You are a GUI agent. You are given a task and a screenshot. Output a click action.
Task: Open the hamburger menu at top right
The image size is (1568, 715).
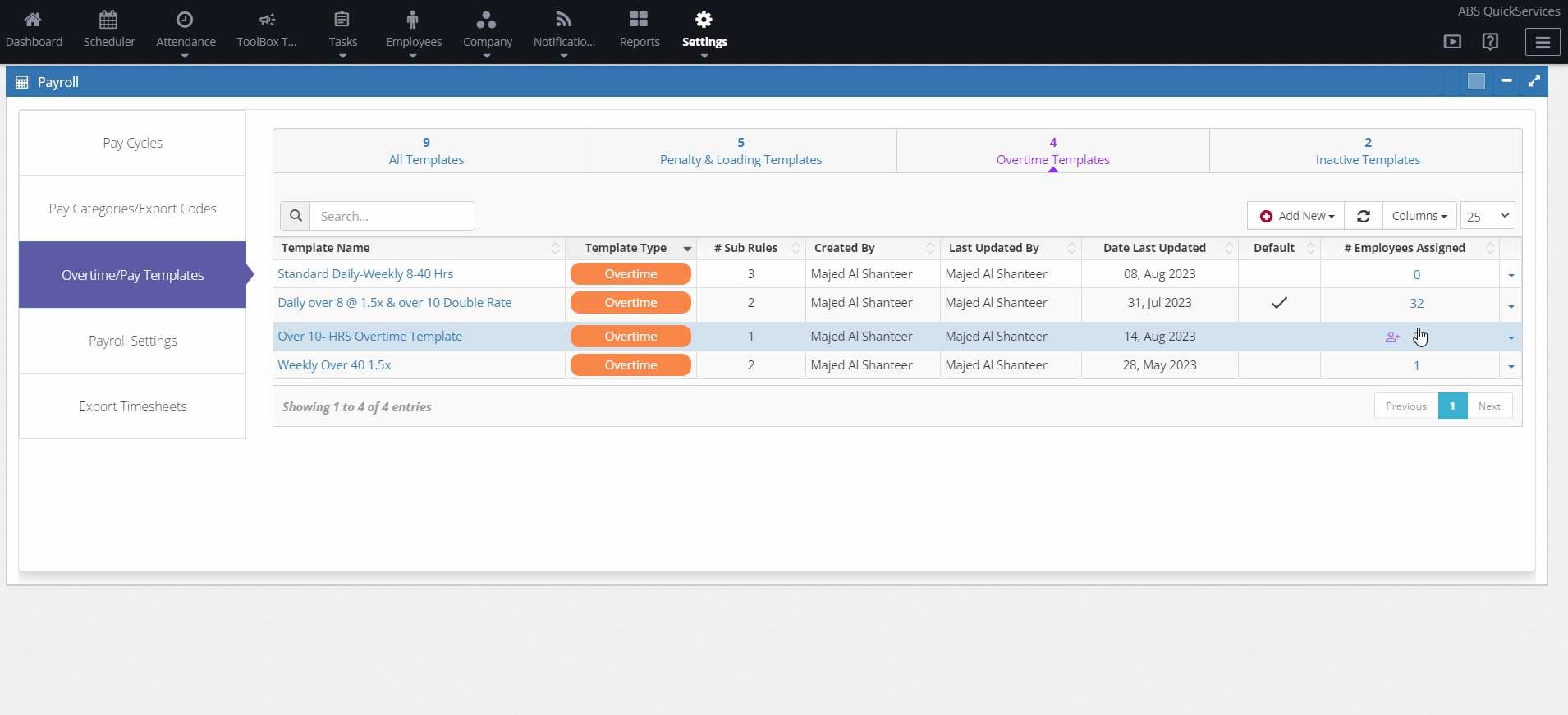tap(1543, 42)
